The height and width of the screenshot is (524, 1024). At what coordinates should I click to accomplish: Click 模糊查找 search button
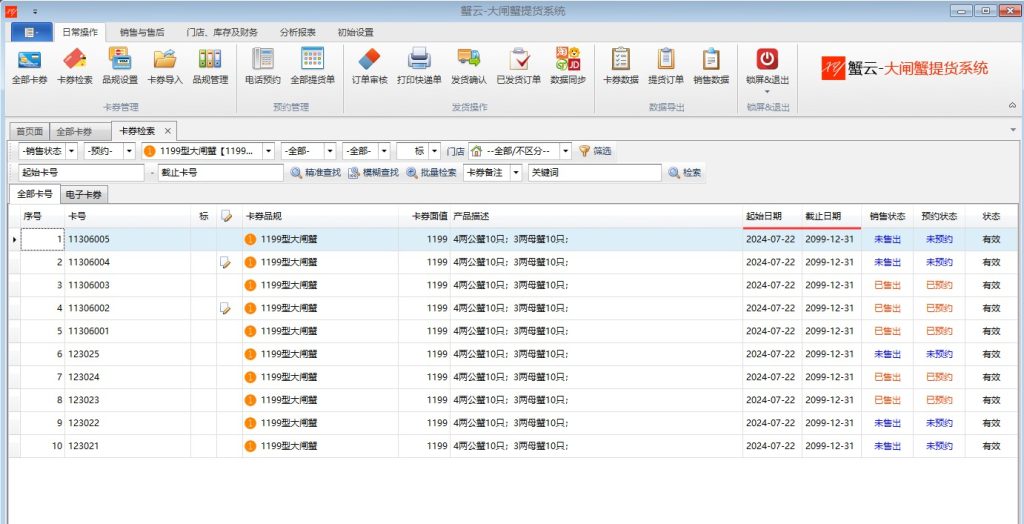373,173
